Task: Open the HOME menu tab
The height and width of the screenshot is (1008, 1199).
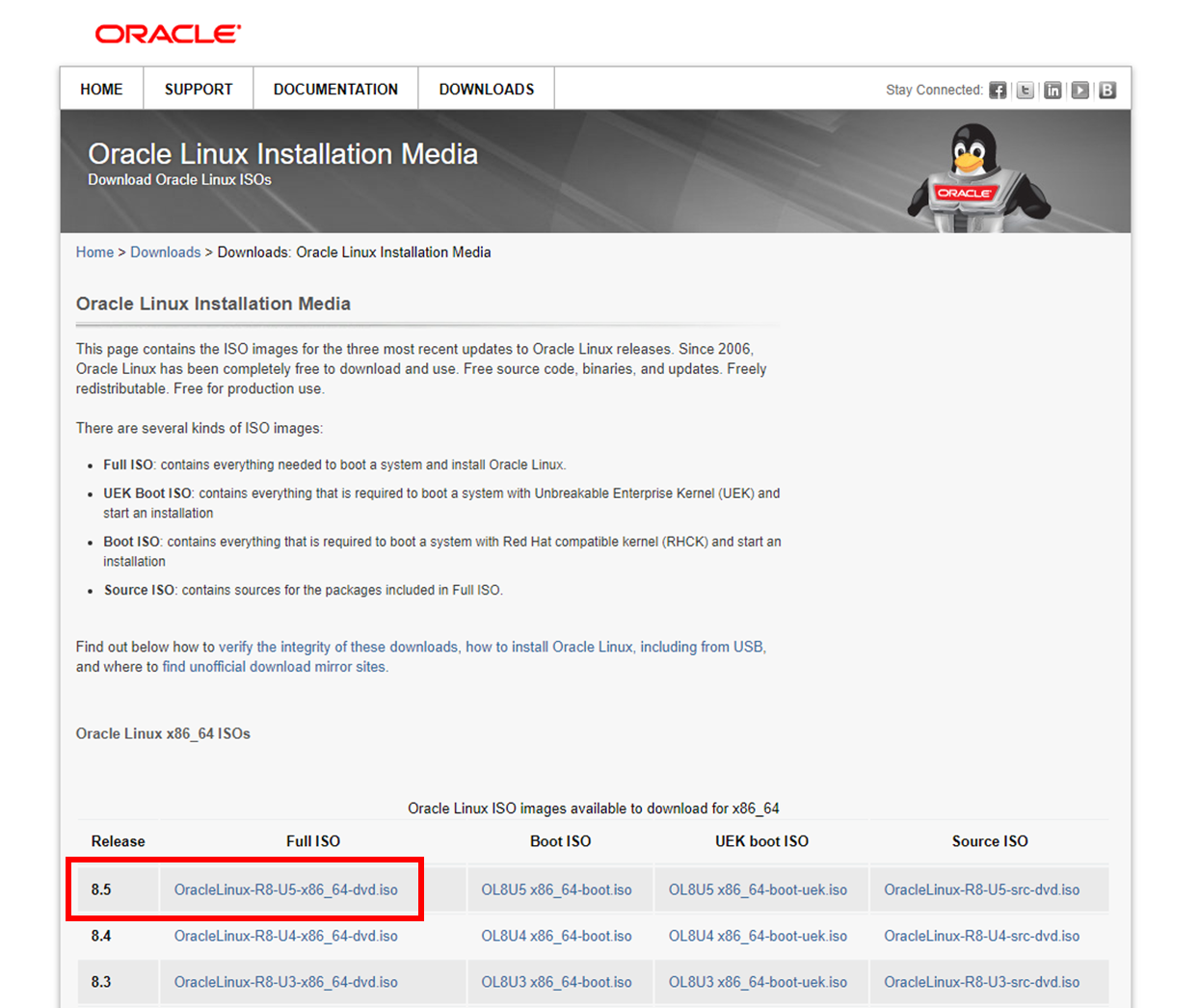Action: pos(101,88)
